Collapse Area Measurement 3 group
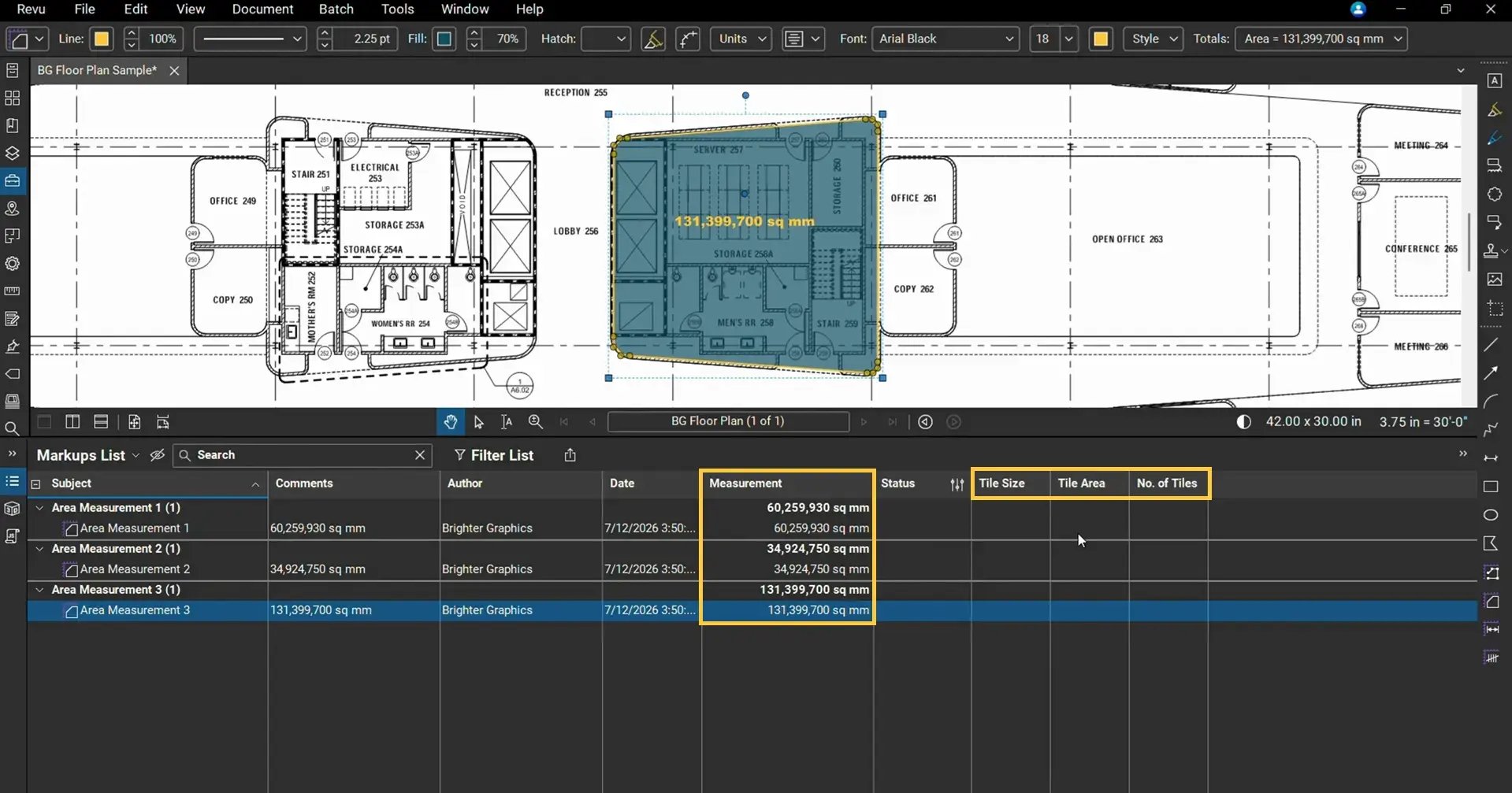 (39, 590)
